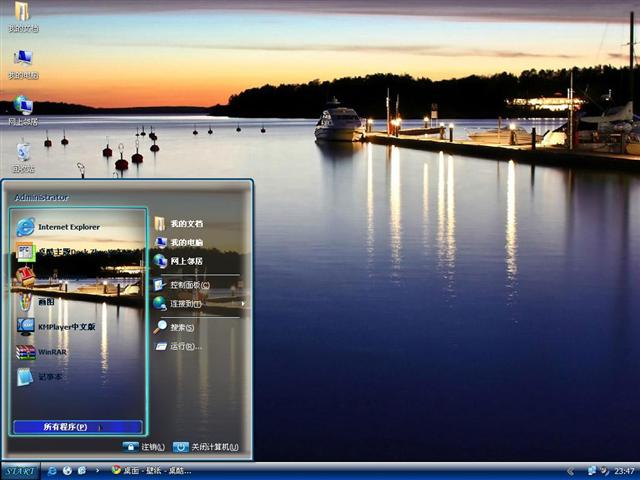Click the 注销(L) log off button

pos(144,447)
